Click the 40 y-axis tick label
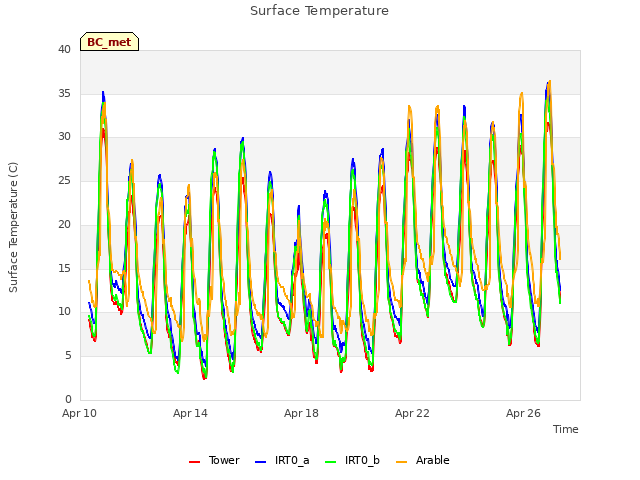Screen dimensions: 640x480 64,49
